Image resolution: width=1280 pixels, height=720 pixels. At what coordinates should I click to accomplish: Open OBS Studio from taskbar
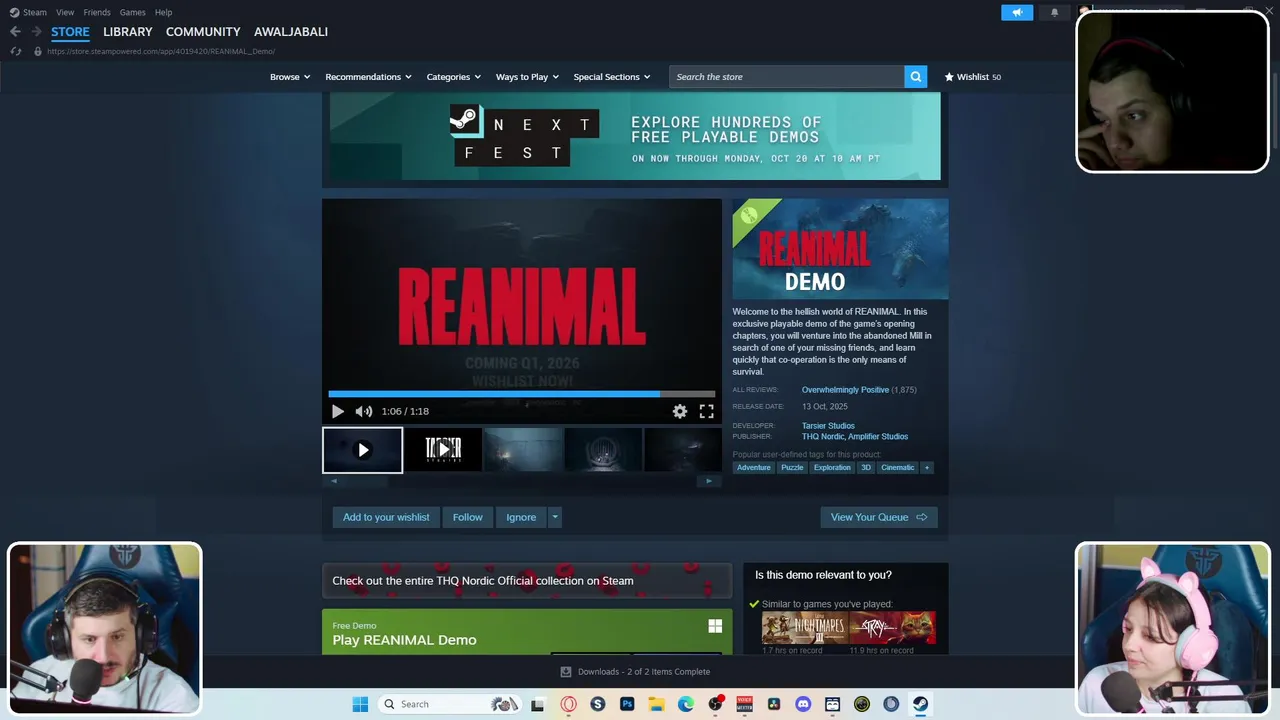click(715, 704)
